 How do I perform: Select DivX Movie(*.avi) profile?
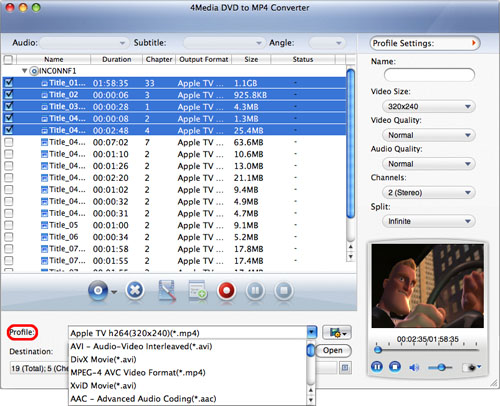pos(187,359)
